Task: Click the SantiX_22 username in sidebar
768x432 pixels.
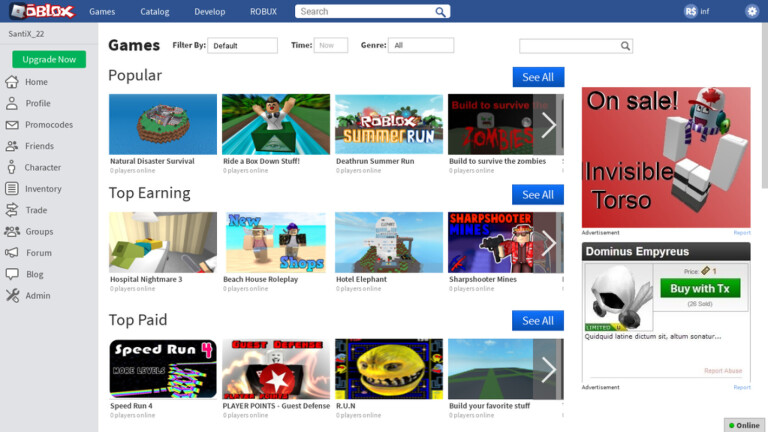Action: click(26, 34)
